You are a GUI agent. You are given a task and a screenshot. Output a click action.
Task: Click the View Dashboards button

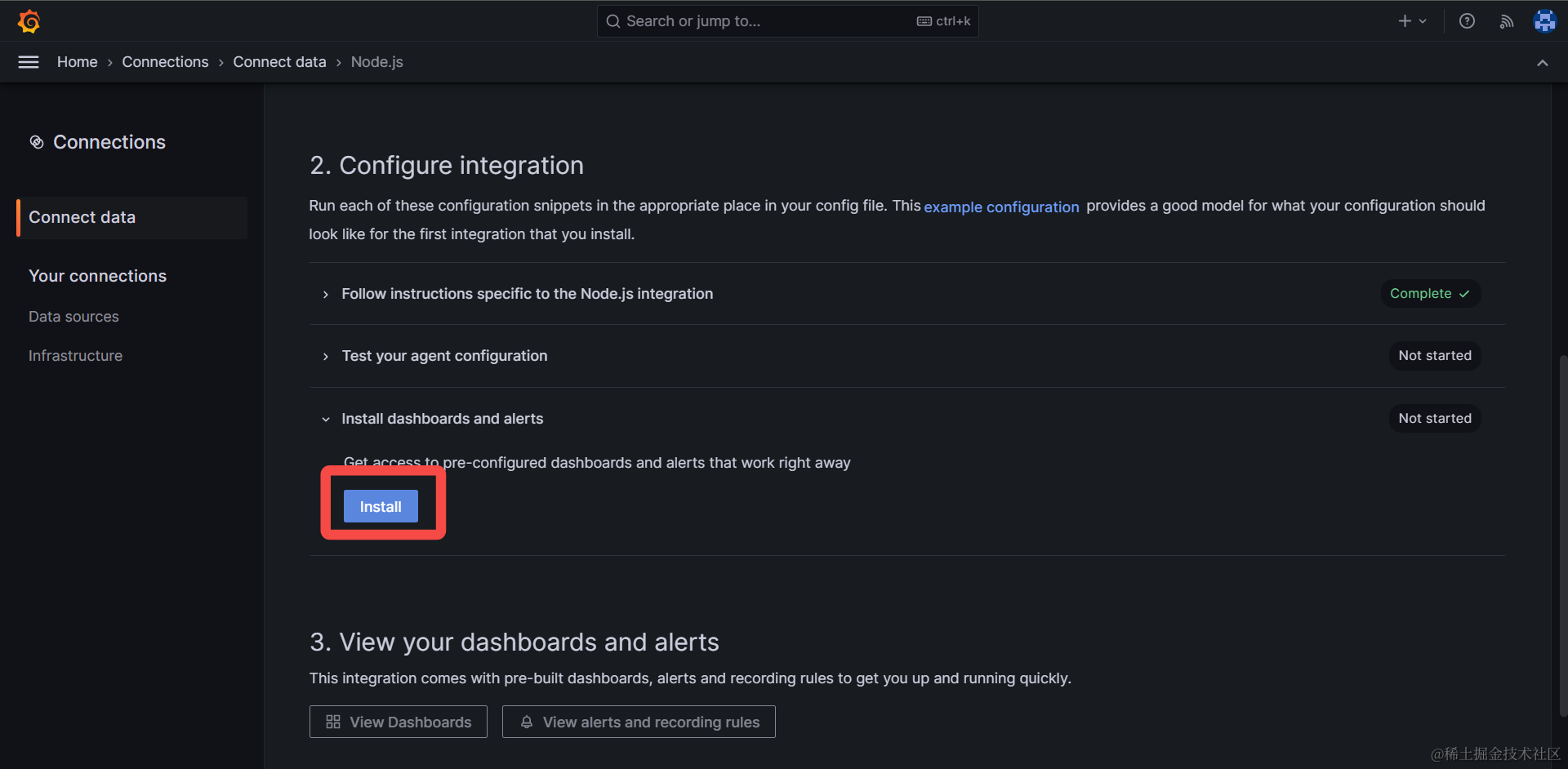399,722
